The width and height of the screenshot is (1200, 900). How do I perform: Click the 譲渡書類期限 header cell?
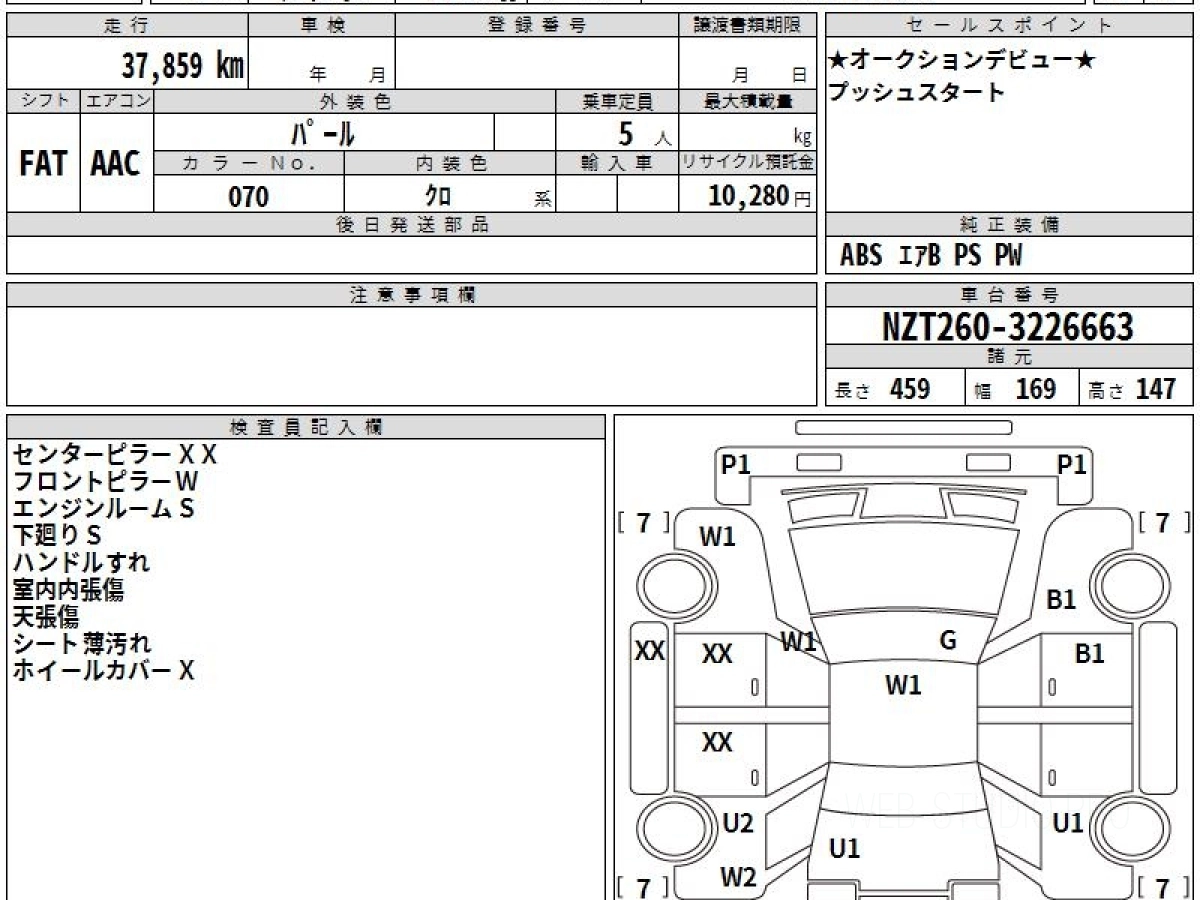748,26
